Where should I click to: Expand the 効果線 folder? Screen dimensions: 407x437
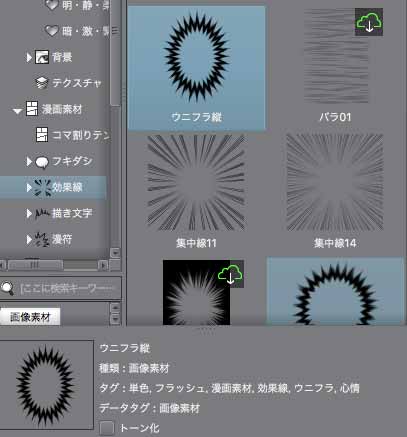tap(29, 188)
